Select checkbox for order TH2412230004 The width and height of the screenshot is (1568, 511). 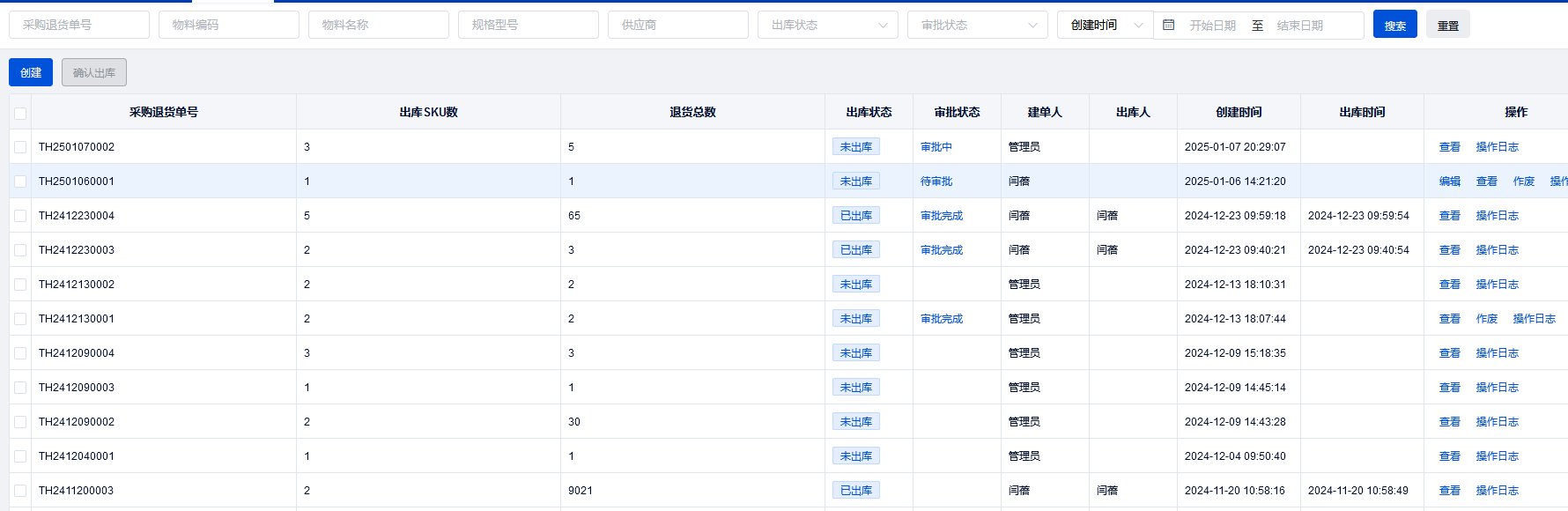pyautogui.click(x=20, y=216)
